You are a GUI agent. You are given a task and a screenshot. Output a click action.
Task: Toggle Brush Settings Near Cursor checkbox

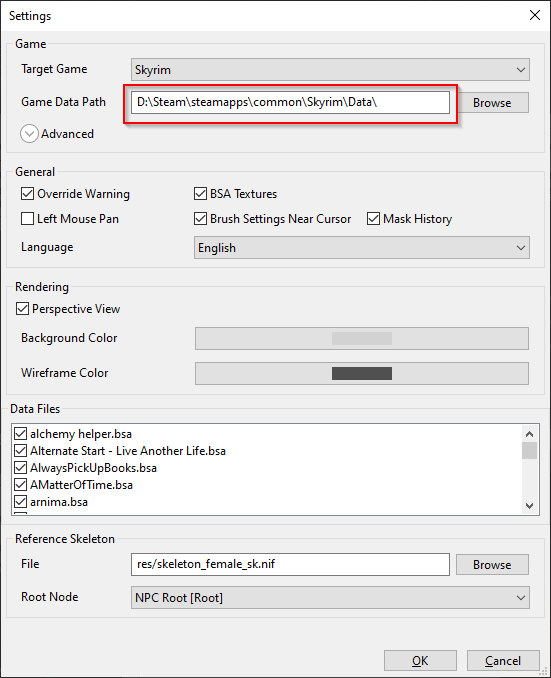pyautogui.click(x=200, y=219)
